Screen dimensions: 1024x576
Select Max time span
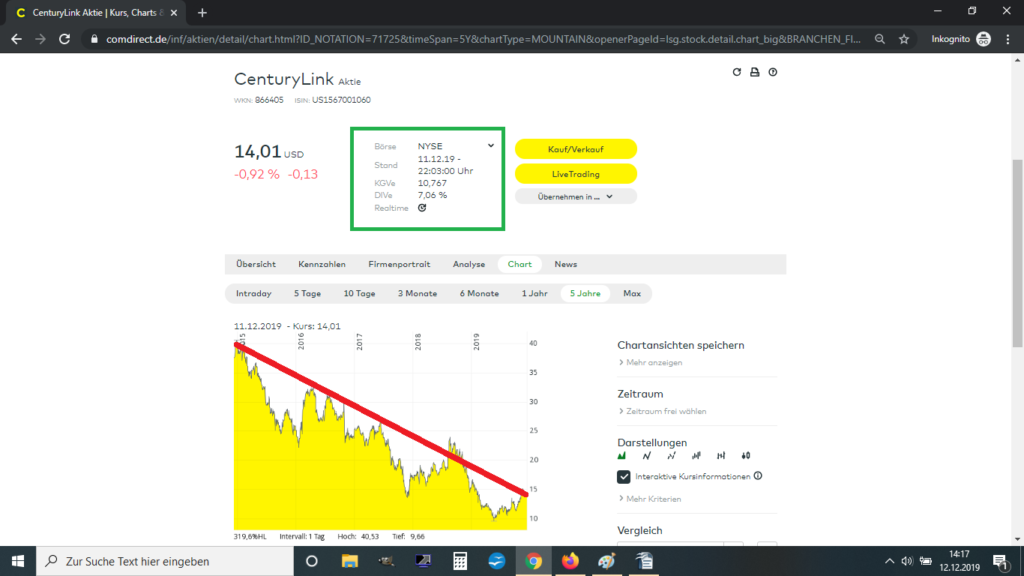(632, 294)
